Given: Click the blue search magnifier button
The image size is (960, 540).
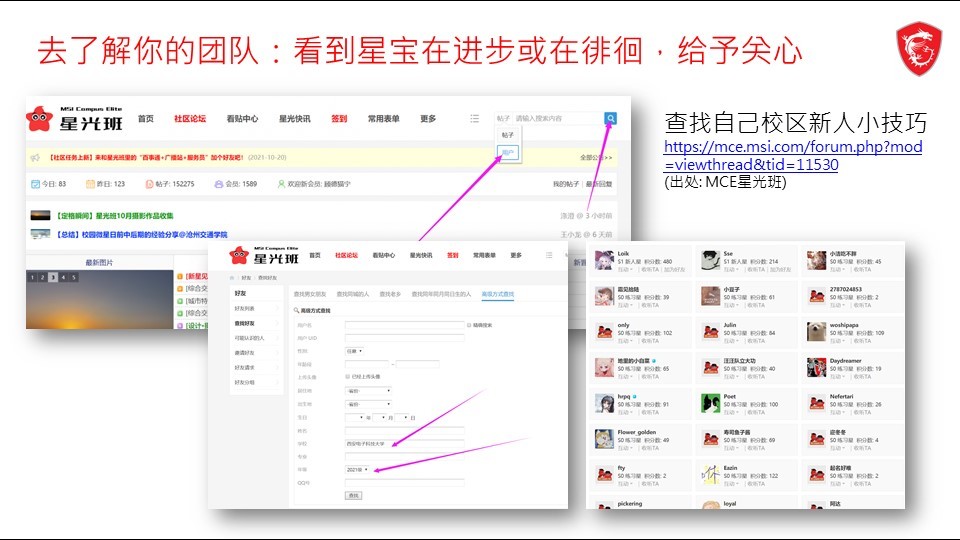Looking at the screenshot, I should coord(610,118).
